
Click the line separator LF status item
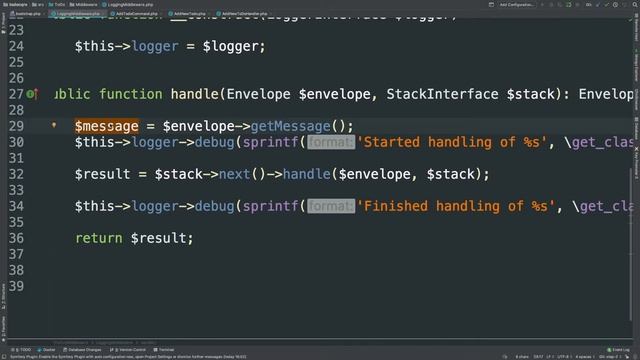(549, 357)
